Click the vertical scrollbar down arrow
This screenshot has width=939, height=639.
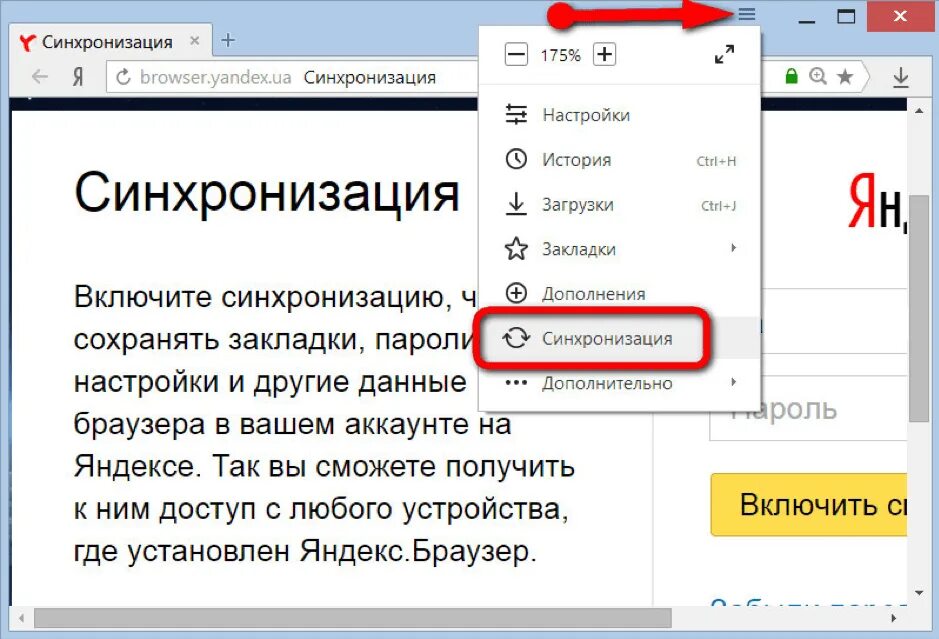click(x=919, y=593)
